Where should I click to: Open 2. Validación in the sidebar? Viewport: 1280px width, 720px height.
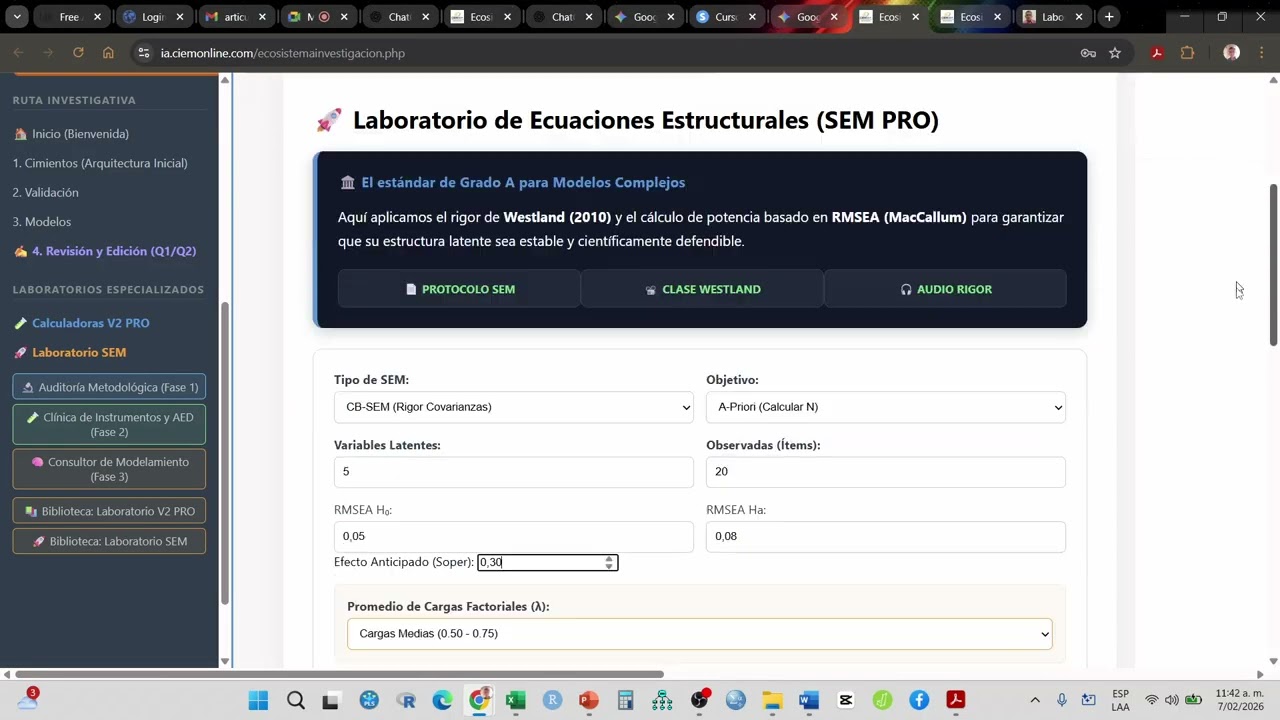[x=46, y=192]
